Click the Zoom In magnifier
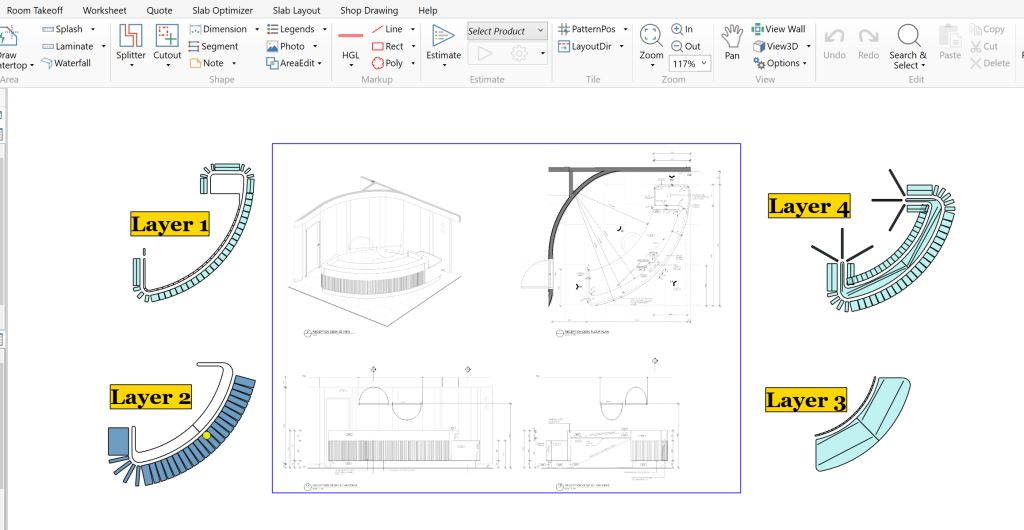The height and width of the screenshot is (530, 1024). (x=682, y=30)
